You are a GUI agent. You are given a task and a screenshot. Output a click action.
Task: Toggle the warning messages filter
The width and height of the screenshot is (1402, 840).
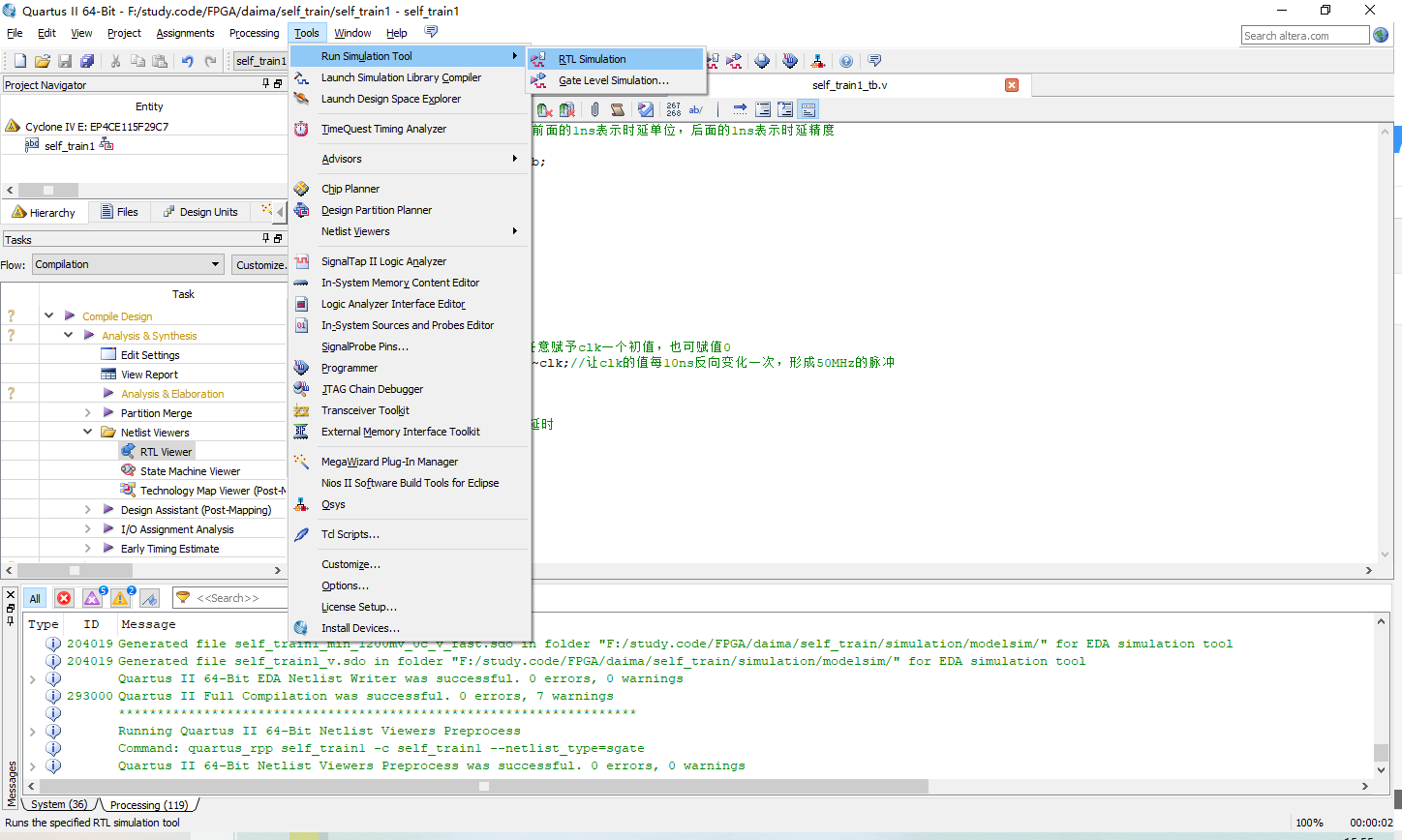pos(121,598)
